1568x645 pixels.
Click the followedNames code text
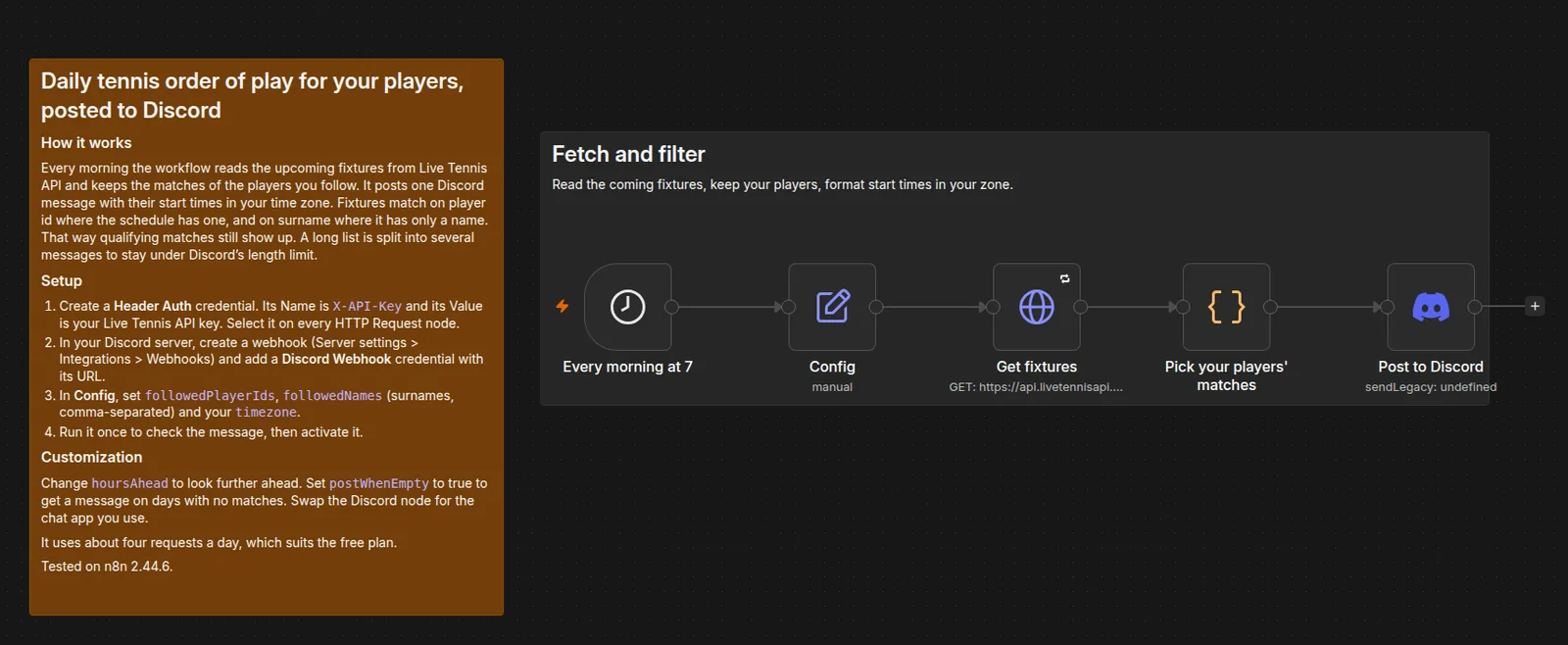click(x=332, y=395)
